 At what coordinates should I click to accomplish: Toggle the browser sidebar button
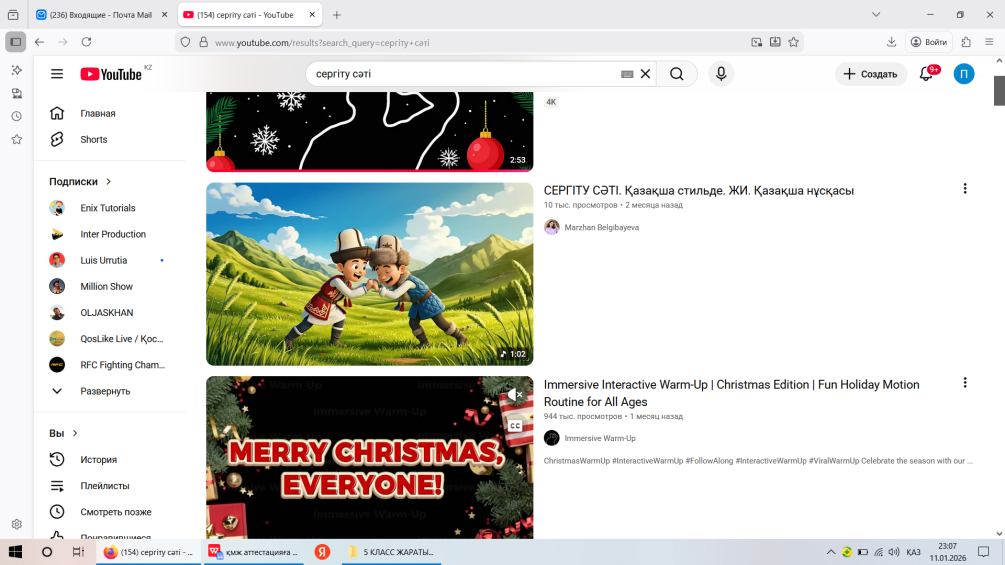[x=15, y=42]
